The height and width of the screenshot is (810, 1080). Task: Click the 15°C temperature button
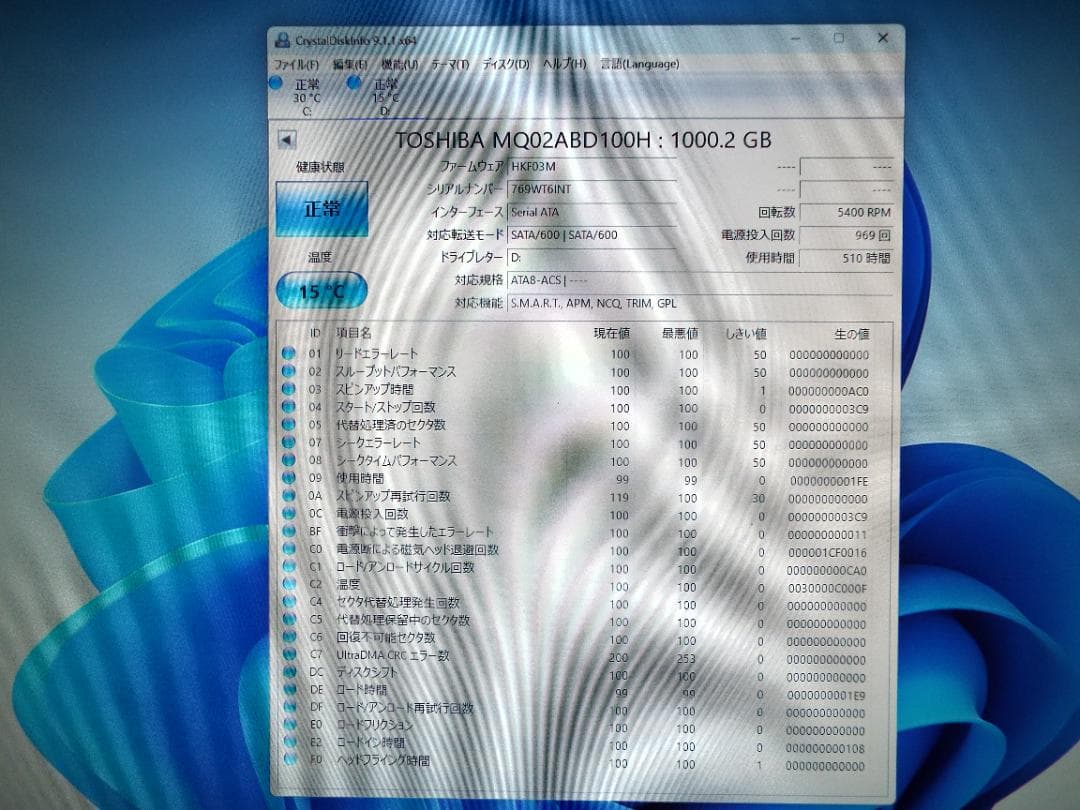click(321, 292)
